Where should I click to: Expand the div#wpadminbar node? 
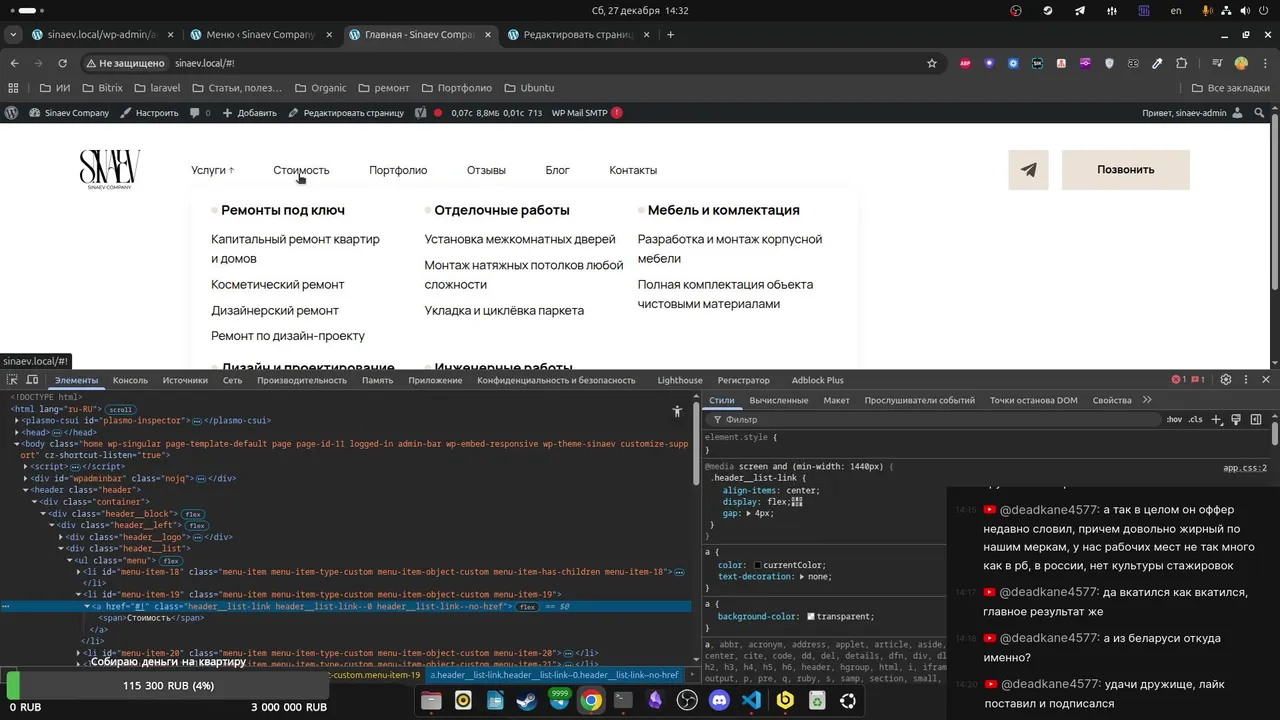click(26, 479)
